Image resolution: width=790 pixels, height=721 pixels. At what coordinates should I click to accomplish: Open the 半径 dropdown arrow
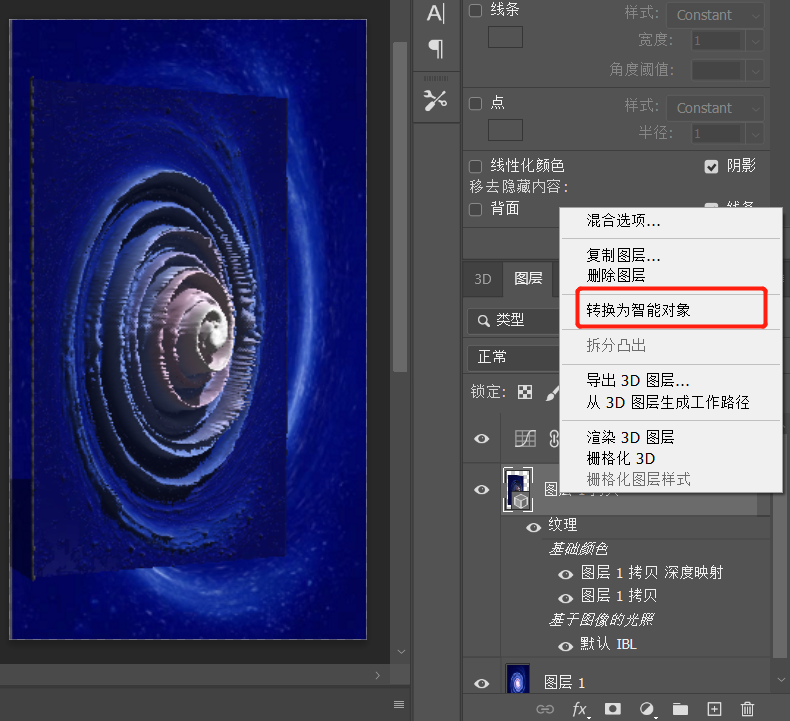click(755, 134)
